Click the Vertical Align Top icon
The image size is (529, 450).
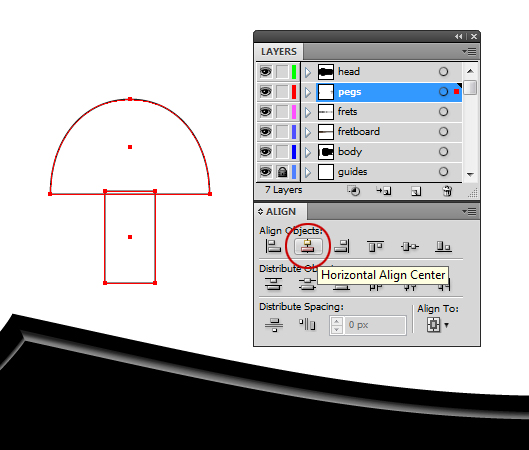pyautogui.click(x=375, y=246)
